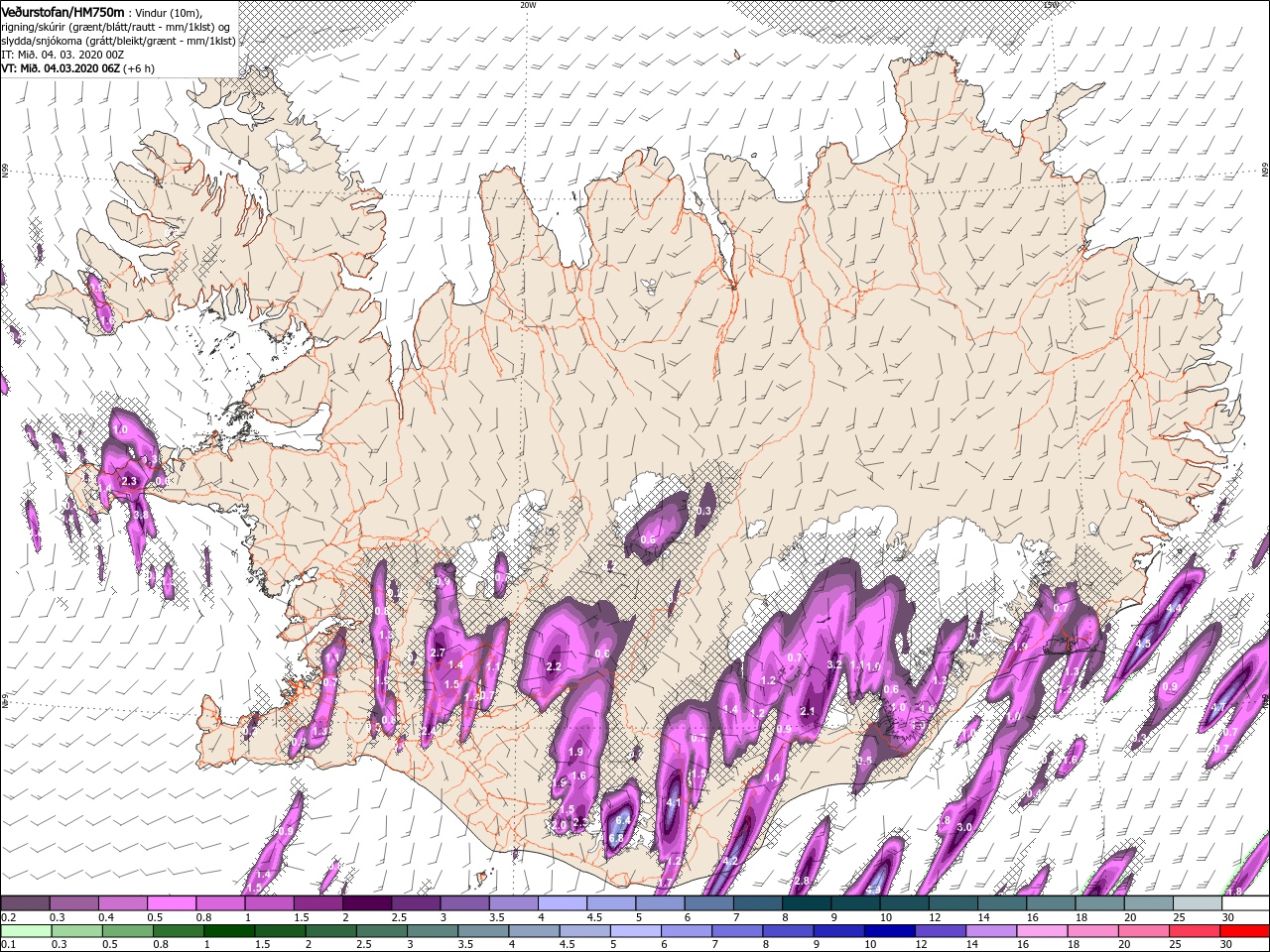Image resolution: width=1270 pixels, height=952 pixels.
Task: Click the '2.2' precipitation value on the map
Action: pyautogui.click(x=554, y=666)
